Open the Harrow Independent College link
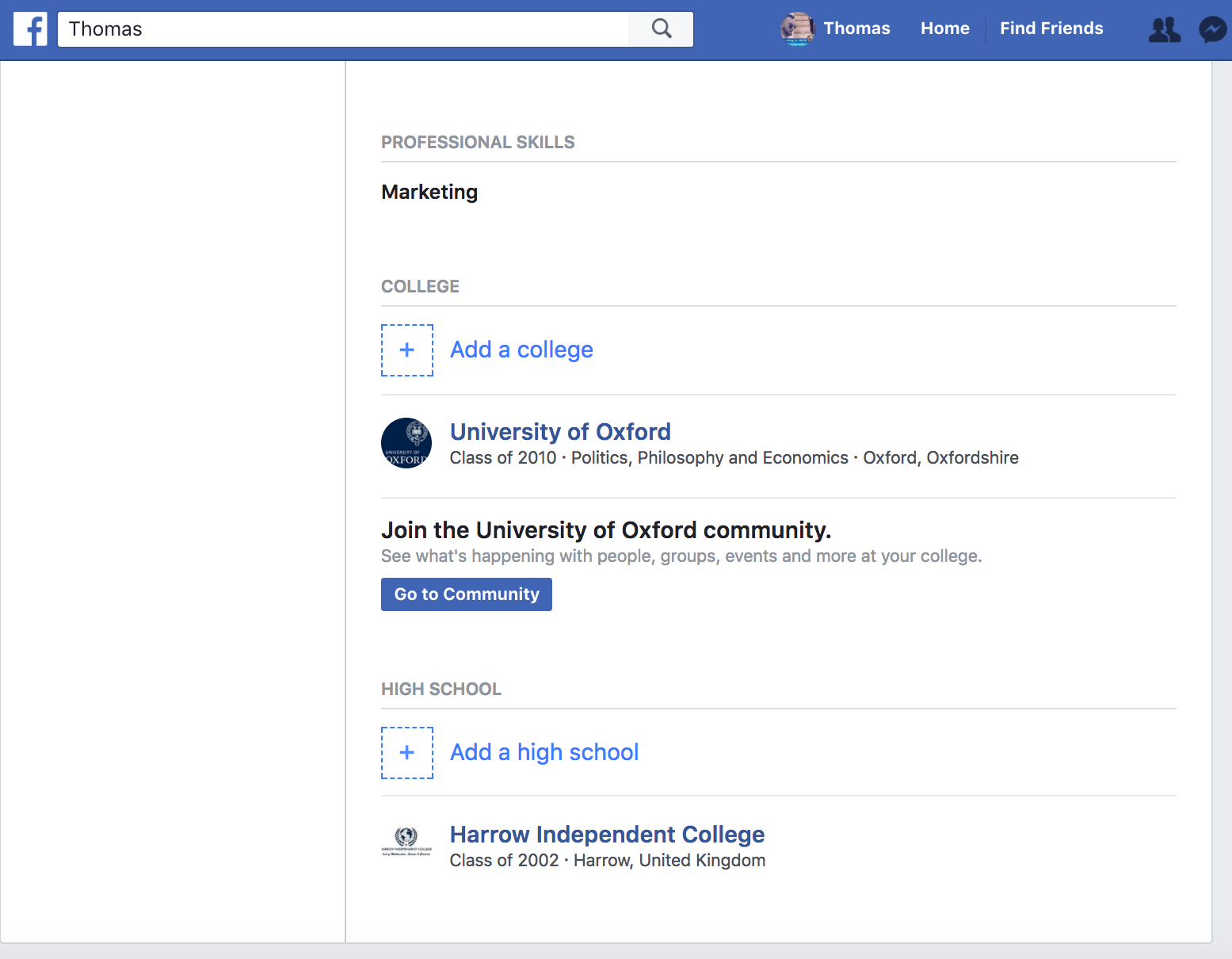 point(607,835)
